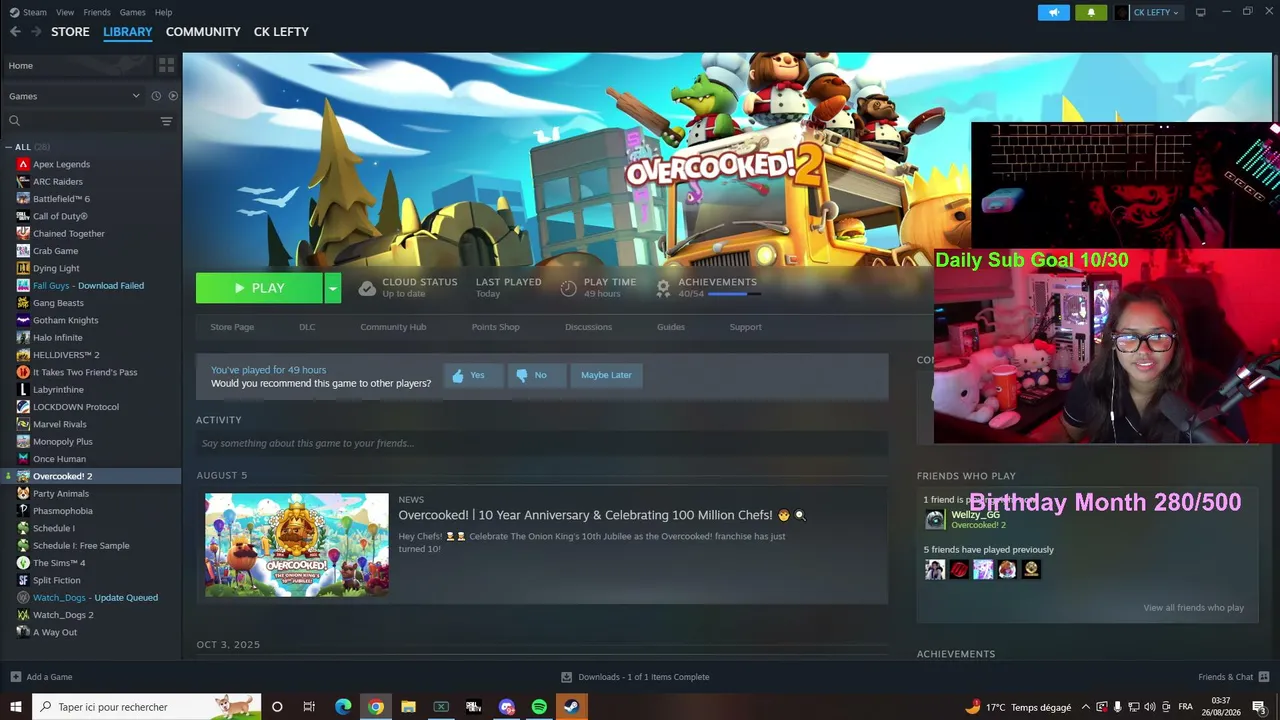Click the activity post text field
The width and height of the screenshot is (1280, 720).
(542, 443)
